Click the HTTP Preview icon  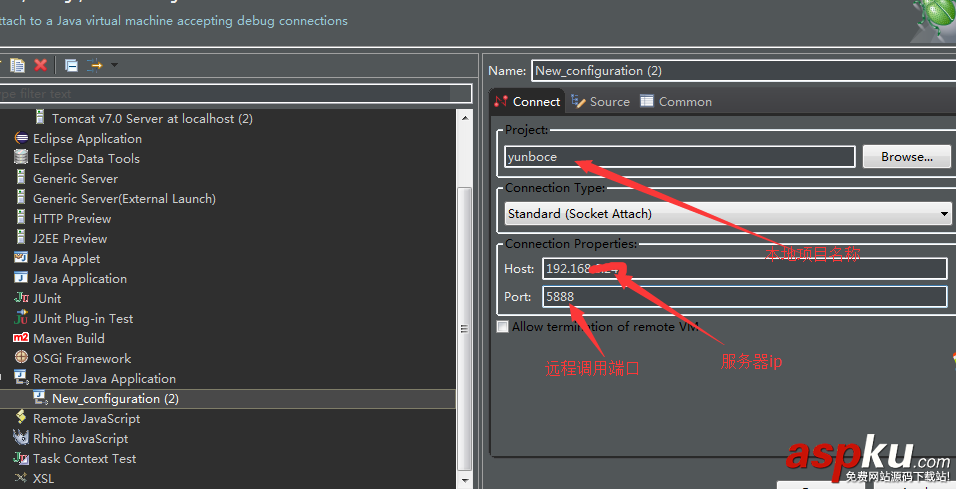point(21,218)
